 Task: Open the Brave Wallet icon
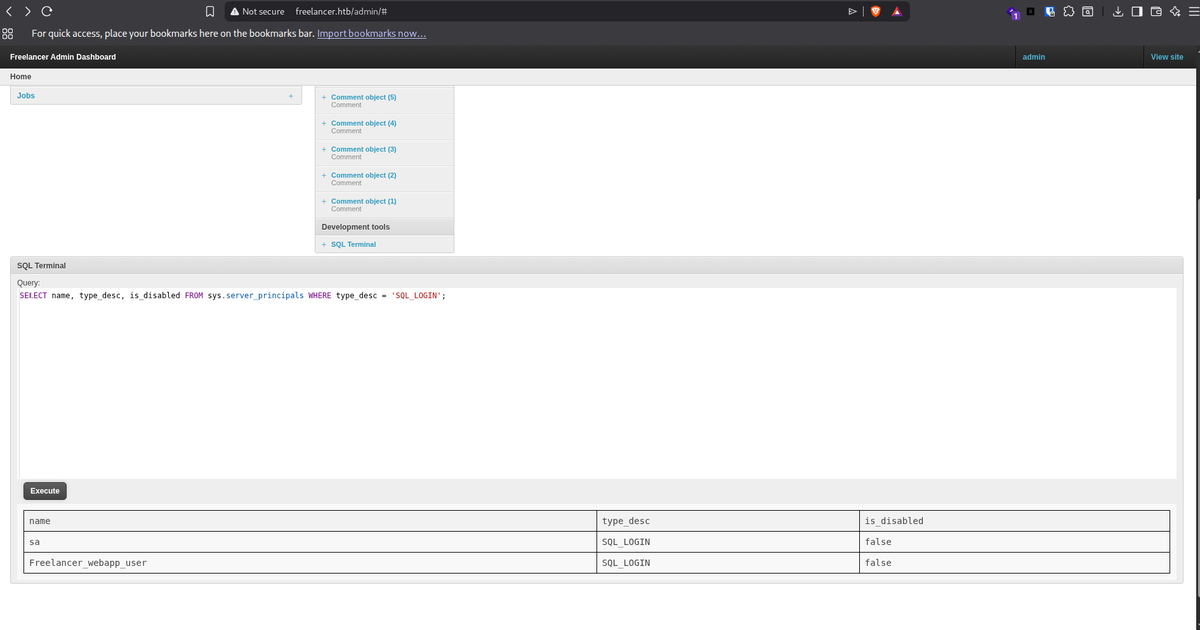click(x=1157, y=11)
